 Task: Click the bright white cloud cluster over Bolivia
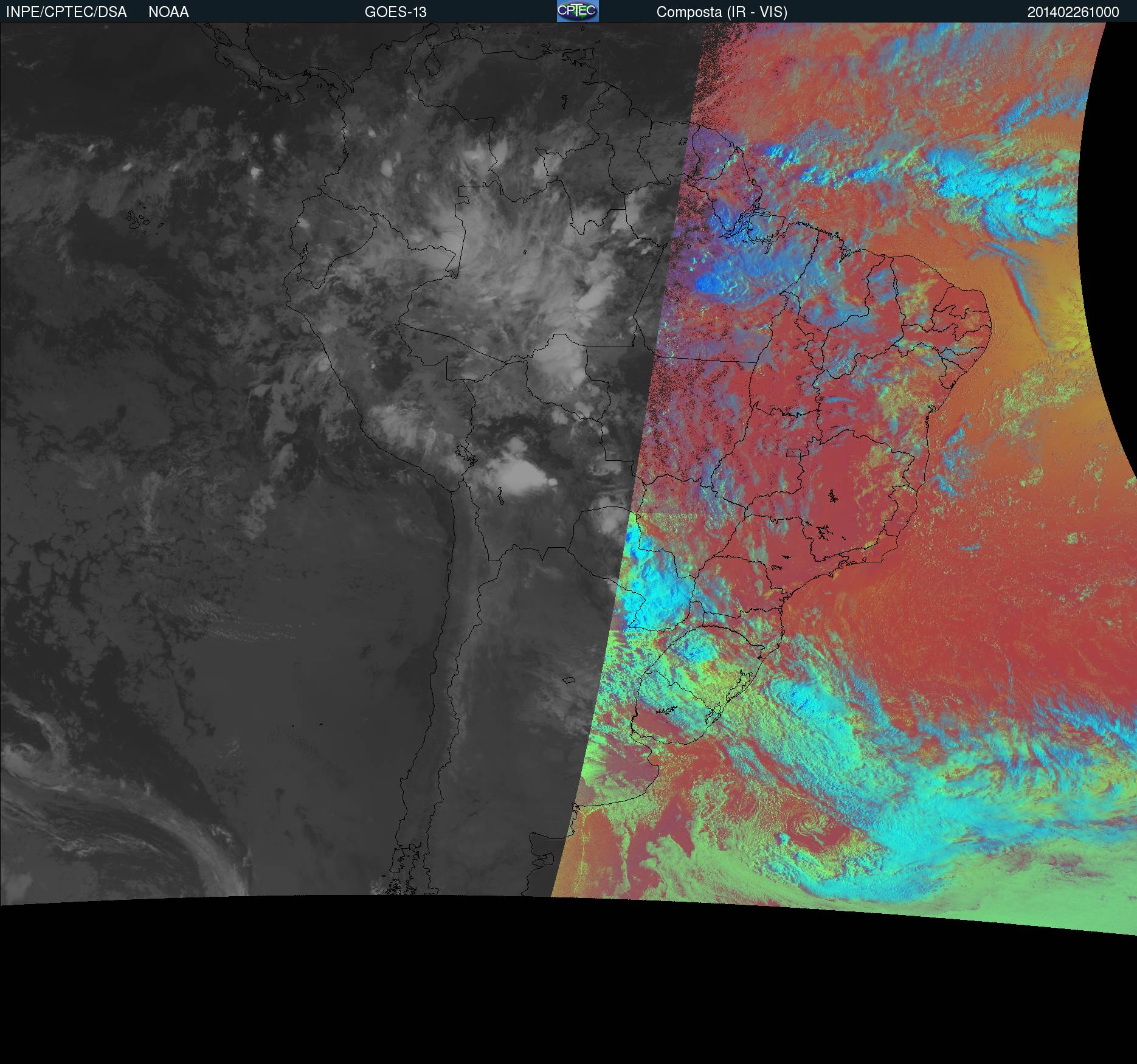point(517,474)
